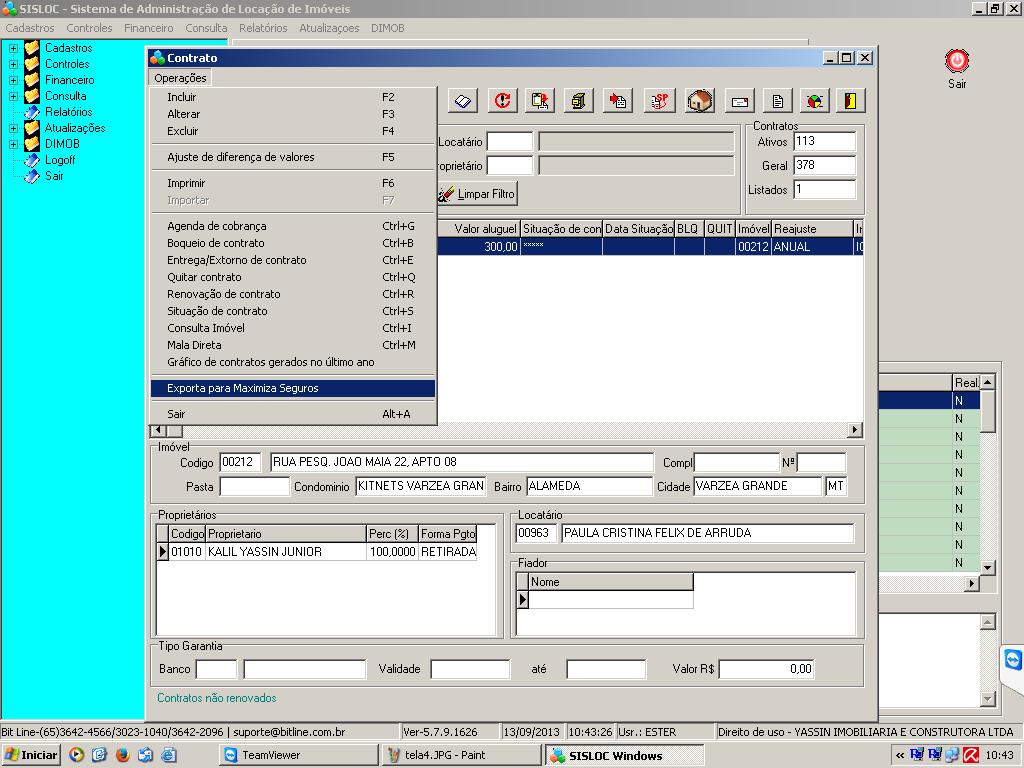Click the red power Sair icon
1024x768 pixels.
[x=957, y=61]
